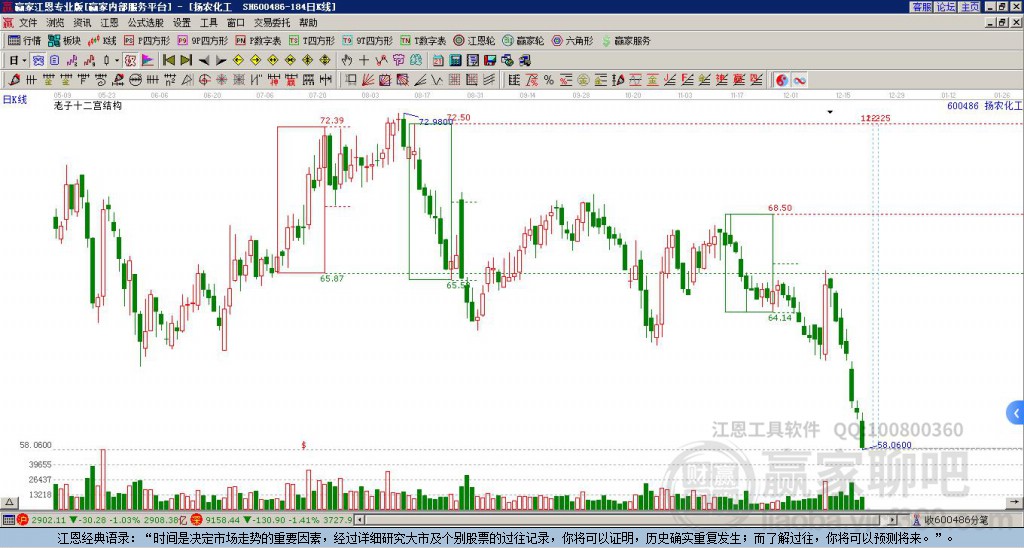The height and width of the screenshot is (548, 1024).
Task: Toggle the yin-yang icon
Action: pyautogui.click(x=782, y=80)
